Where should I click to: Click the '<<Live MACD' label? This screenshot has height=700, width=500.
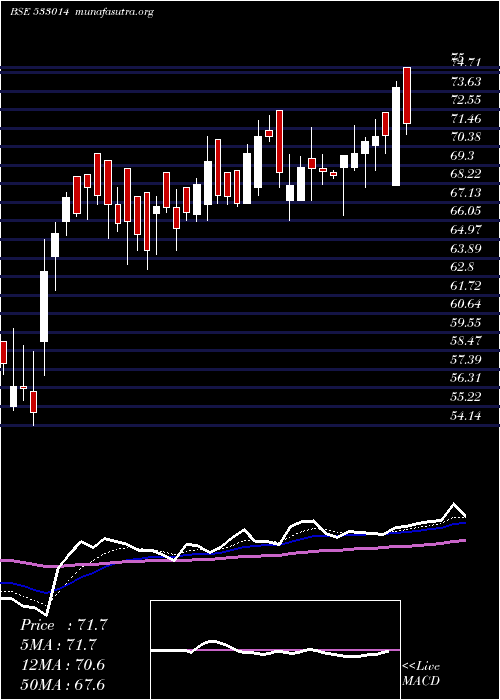tap(421, 674)
